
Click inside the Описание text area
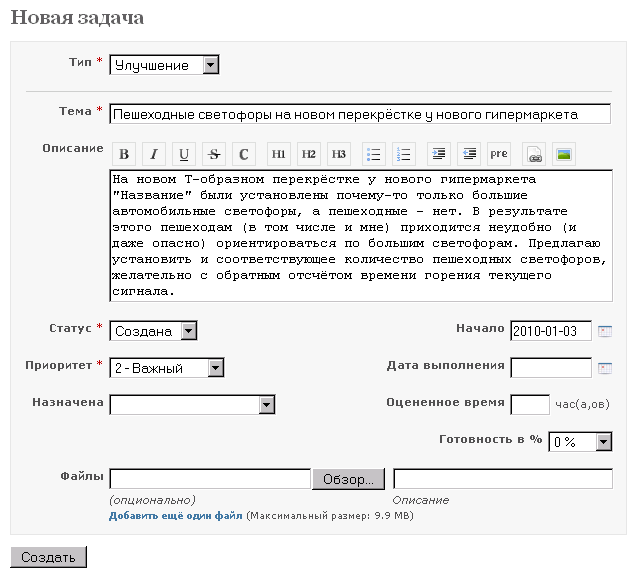point(361,236)
